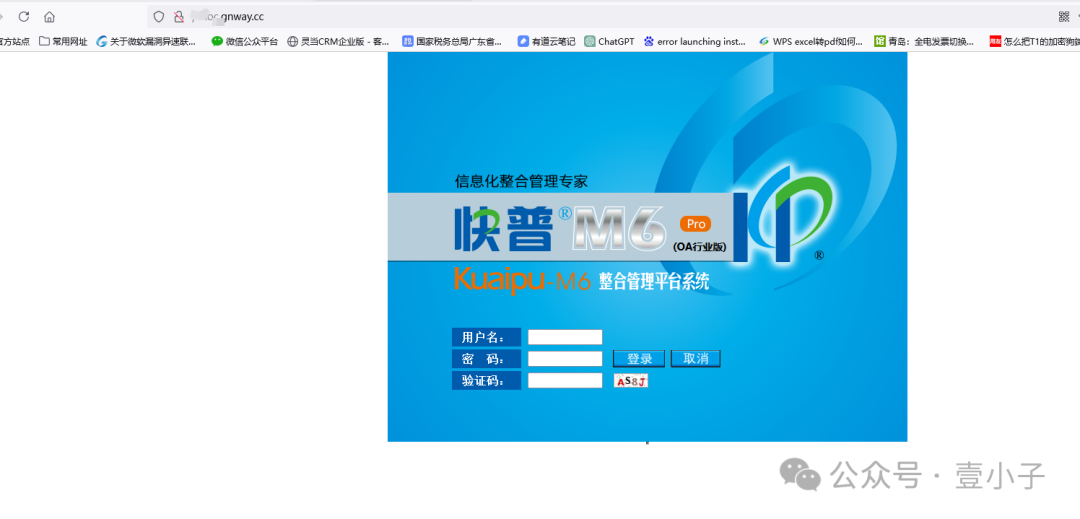Open the 灵当CRM企业版 bookmark
This screenshot has height=519, width=1080.
click(338, 41)
